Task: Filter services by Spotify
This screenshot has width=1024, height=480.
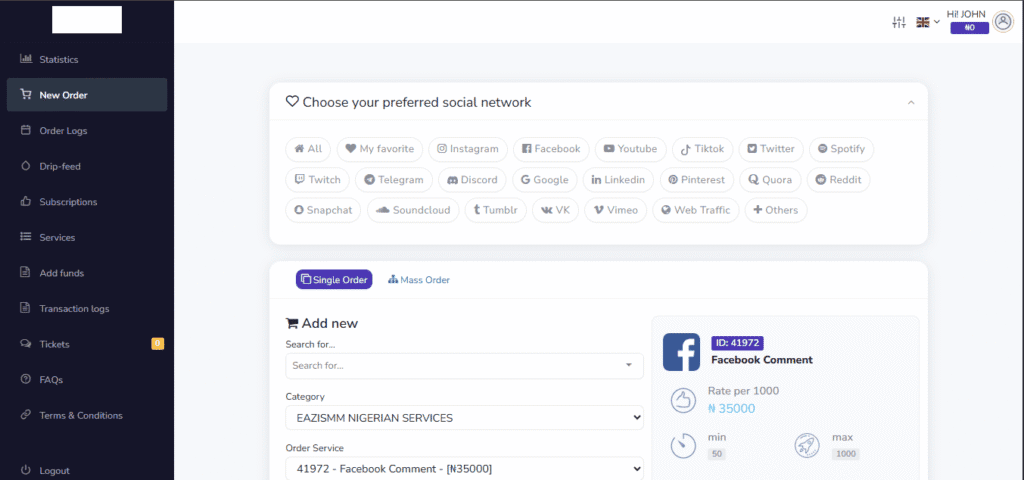Action: coord(841,149)
